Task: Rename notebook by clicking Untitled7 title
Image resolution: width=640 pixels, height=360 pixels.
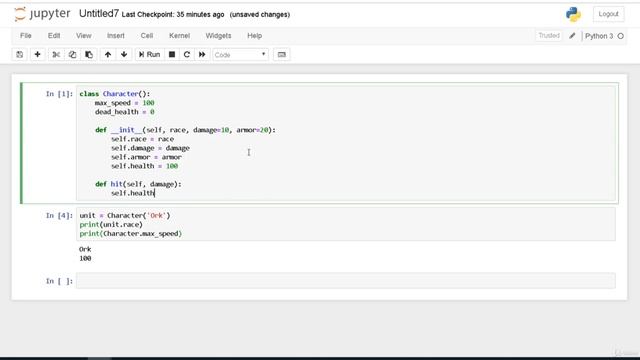Action: 99,13
